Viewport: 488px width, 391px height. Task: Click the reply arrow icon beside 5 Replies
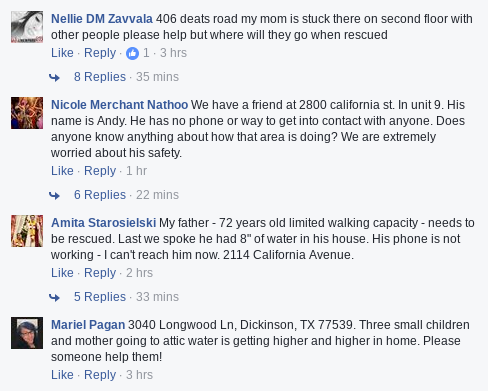tap(54, 297)
